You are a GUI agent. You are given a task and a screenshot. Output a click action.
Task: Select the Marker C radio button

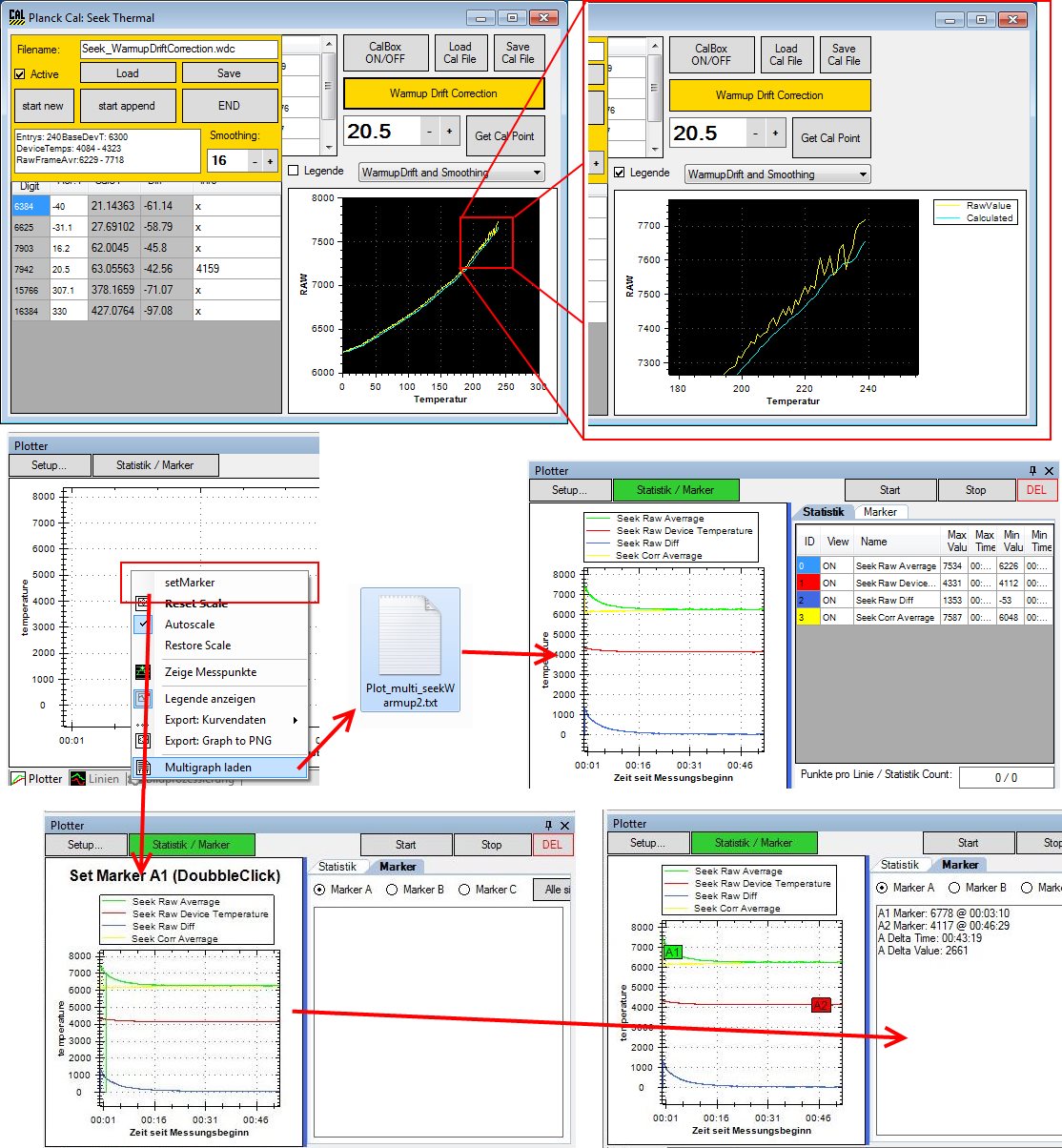pyautogui.click(x=464, y=890)
